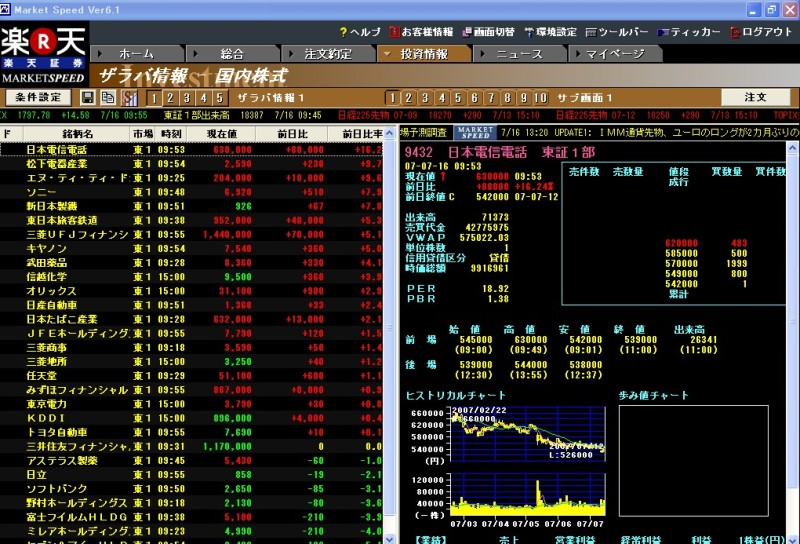Switch to サブ画面 number 9
The image size is (800, 544).
(523, 97)
